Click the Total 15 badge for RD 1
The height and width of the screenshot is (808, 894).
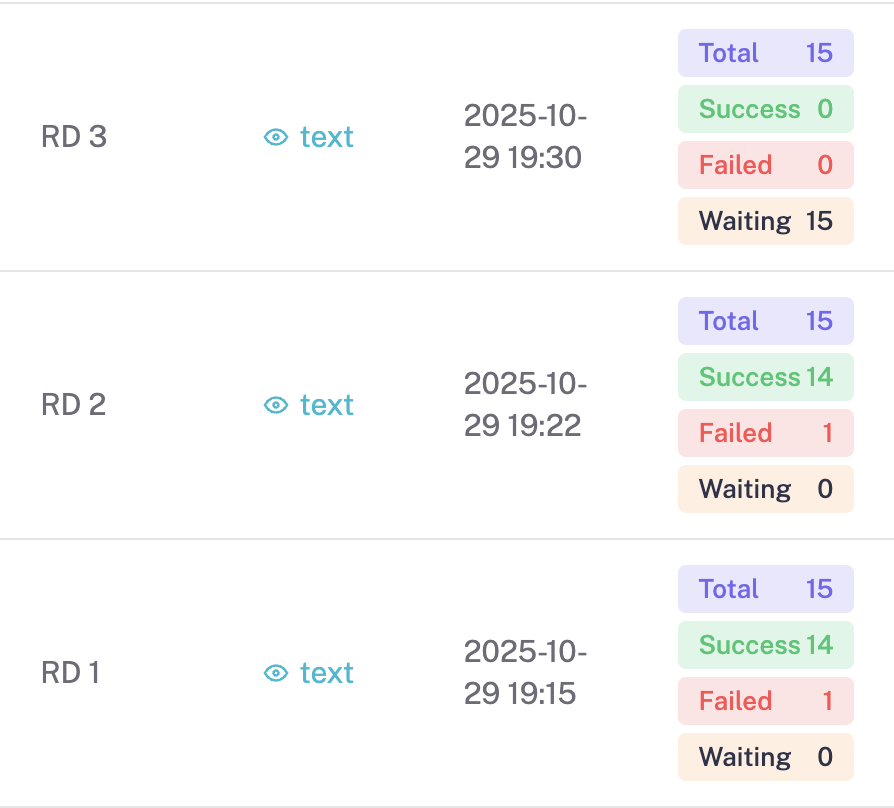pos(765,589)
